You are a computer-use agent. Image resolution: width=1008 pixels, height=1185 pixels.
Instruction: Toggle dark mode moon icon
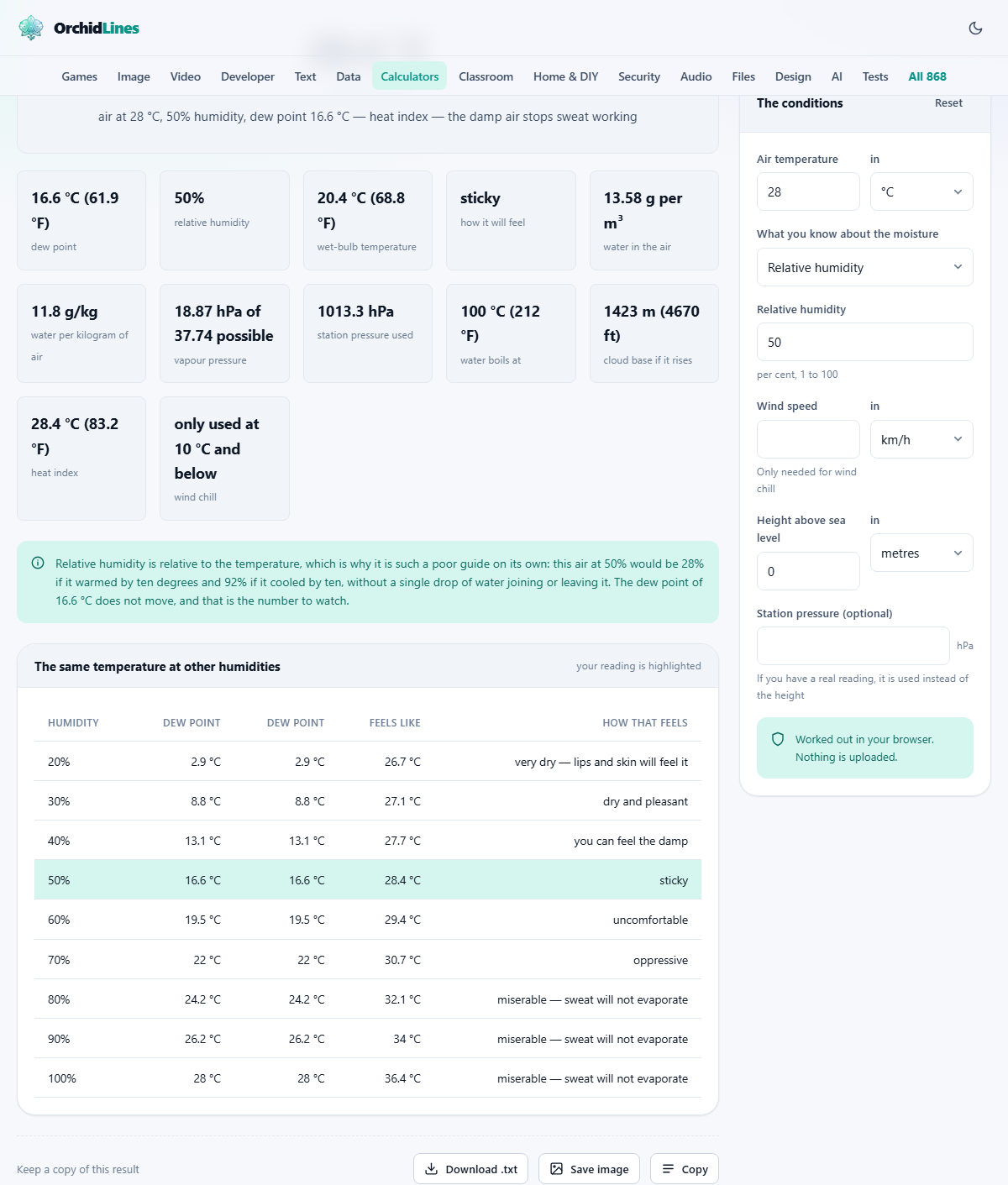(x=975, y=28)
